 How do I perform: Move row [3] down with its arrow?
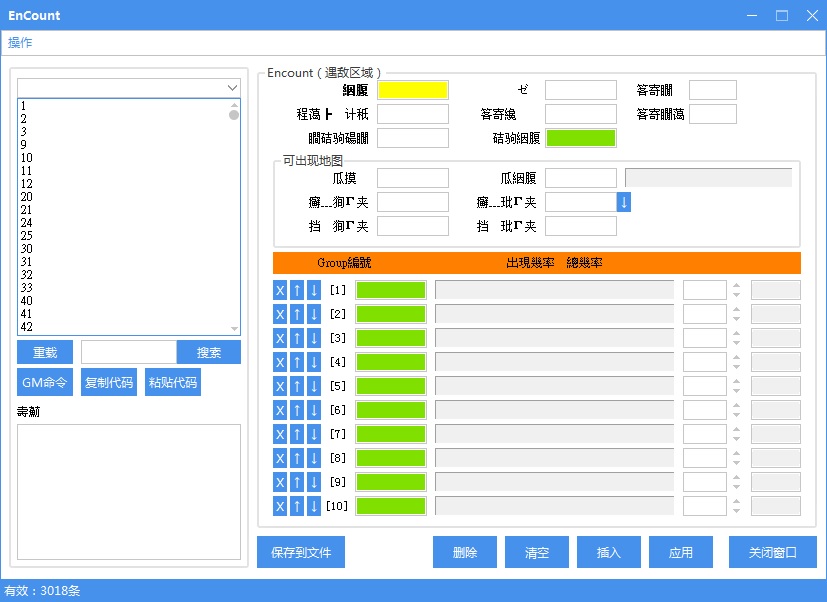(314, 338)
